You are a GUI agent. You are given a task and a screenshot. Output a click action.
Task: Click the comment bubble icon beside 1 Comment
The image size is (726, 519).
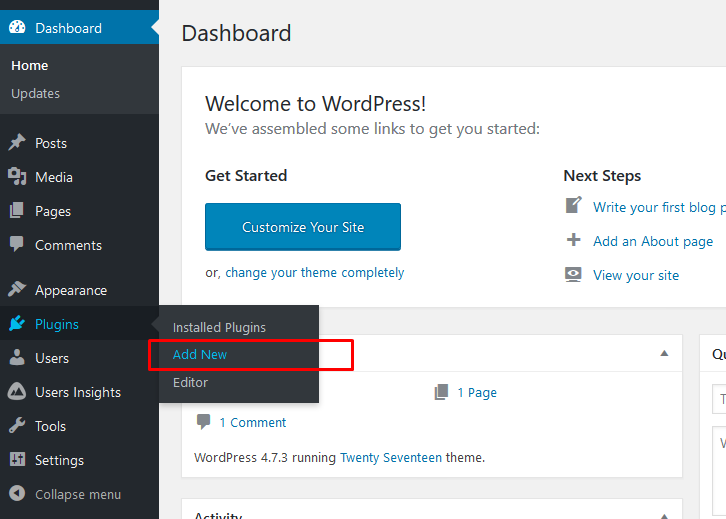[203, 421]
